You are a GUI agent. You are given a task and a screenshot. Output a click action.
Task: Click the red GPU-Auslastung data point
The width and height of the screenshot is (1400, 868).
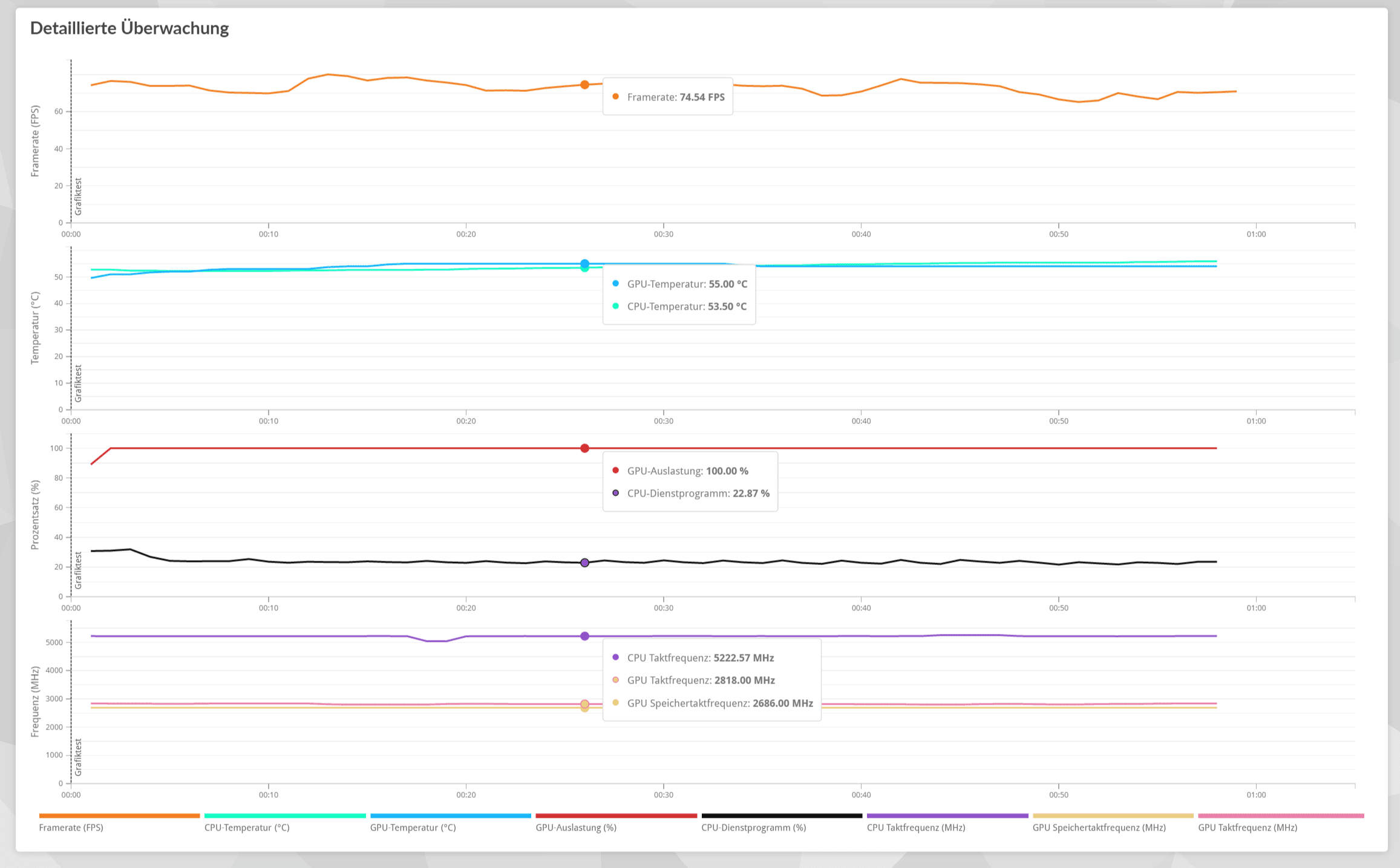click(x=584, y=448)
